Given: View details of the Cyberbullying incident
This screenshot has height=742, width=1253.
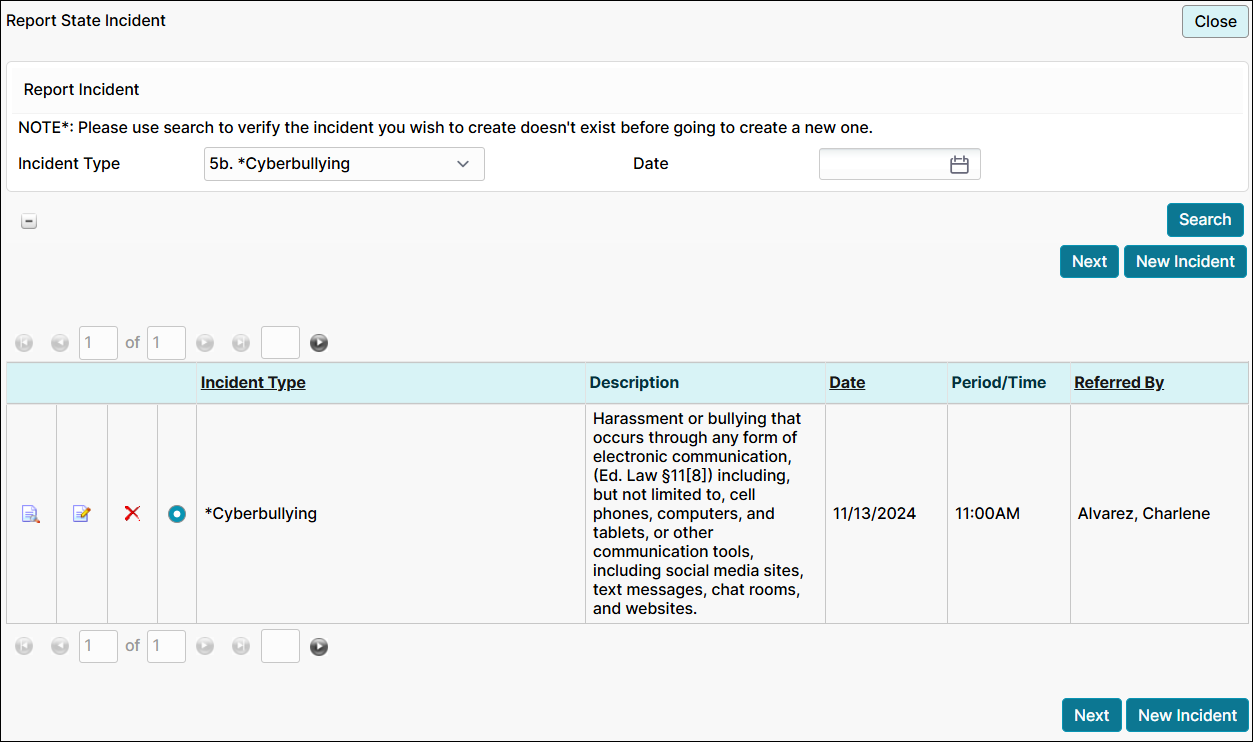Looking at the screenshot, I should pyautogui.click(x=31, y=514).
